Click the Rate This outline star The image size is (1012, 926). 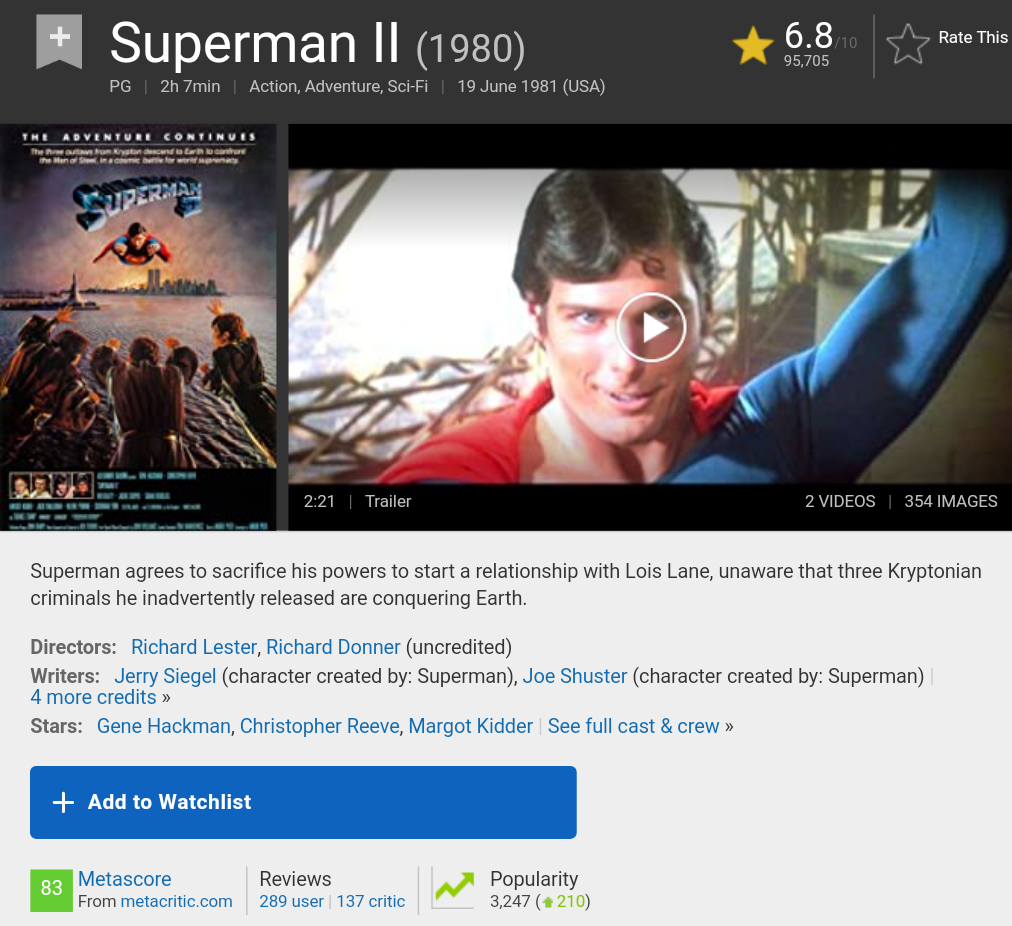pos(907,44)
